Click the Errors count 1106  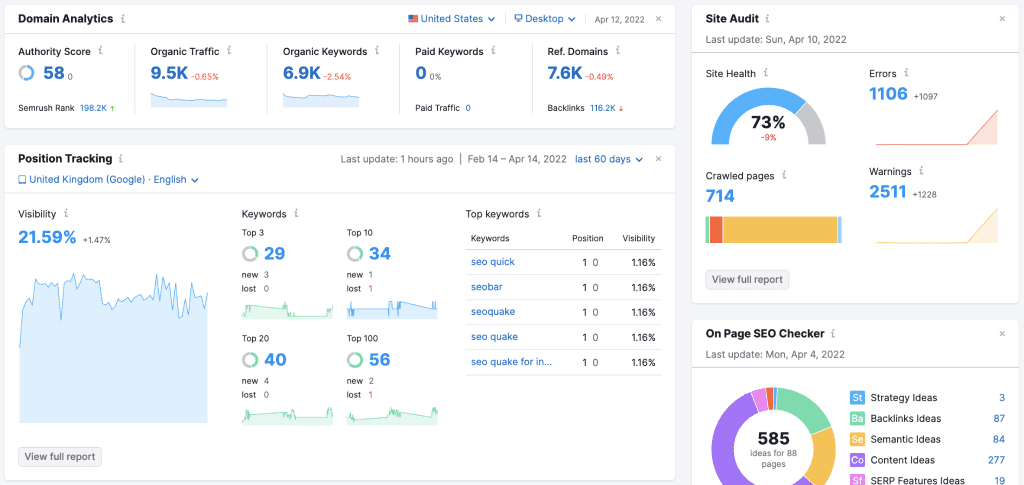coord(889,94)
